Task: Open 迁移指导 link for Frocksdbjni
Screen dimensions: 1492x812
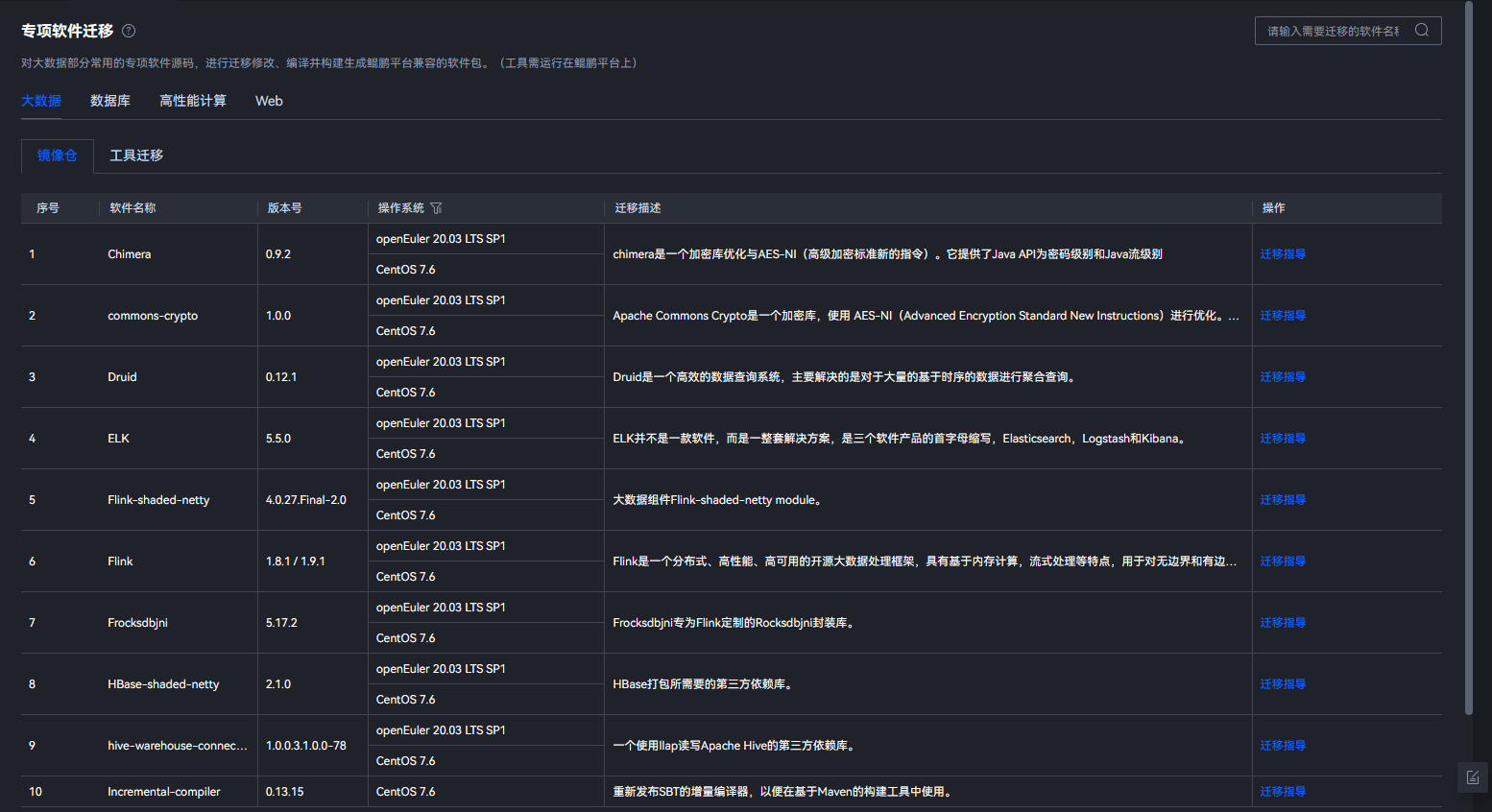Action: [x=1283, y=623]
